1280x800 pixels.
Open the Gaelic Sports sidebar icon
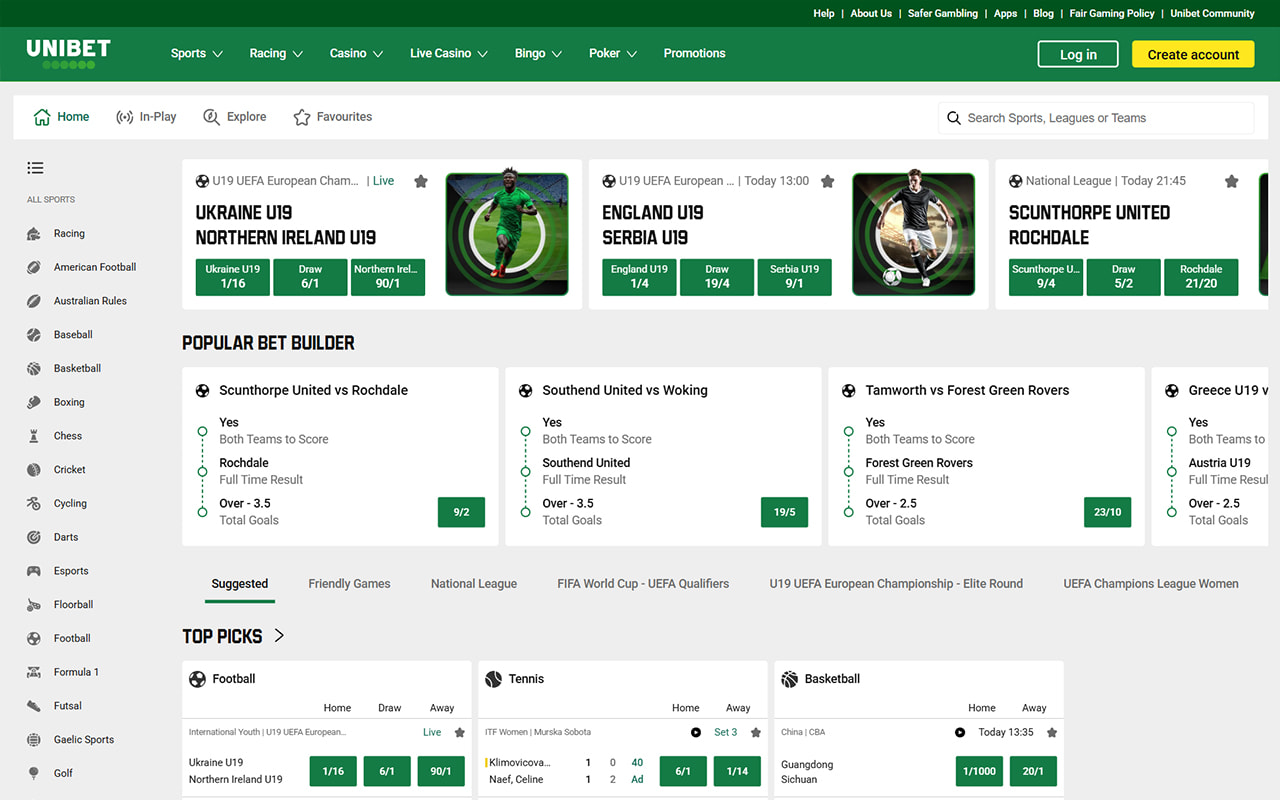[34, 740]
